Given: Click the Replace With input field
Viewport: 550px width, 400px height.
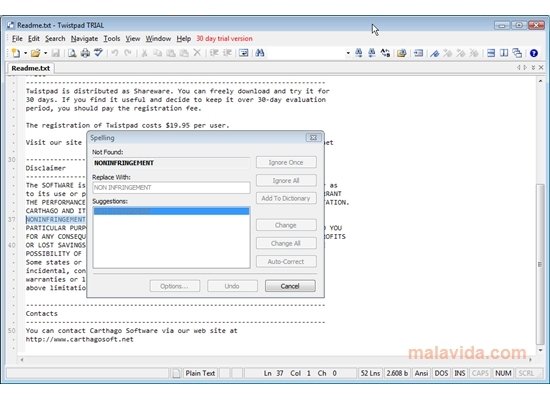Looking at the screenshot, I should tap(171, 188).
